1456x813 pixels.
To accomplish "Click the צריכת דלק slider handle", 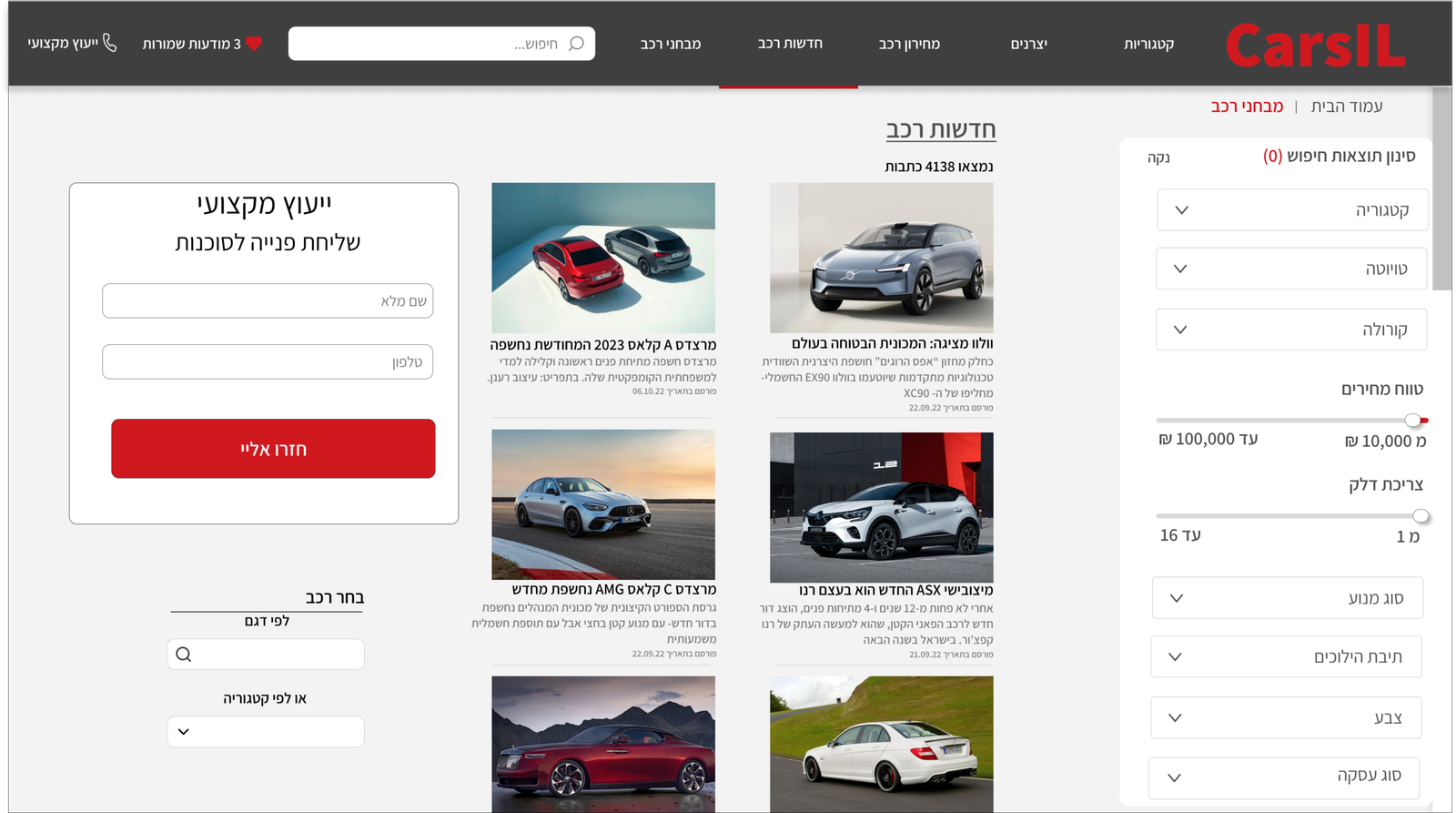I will [x=1421, y=516].
